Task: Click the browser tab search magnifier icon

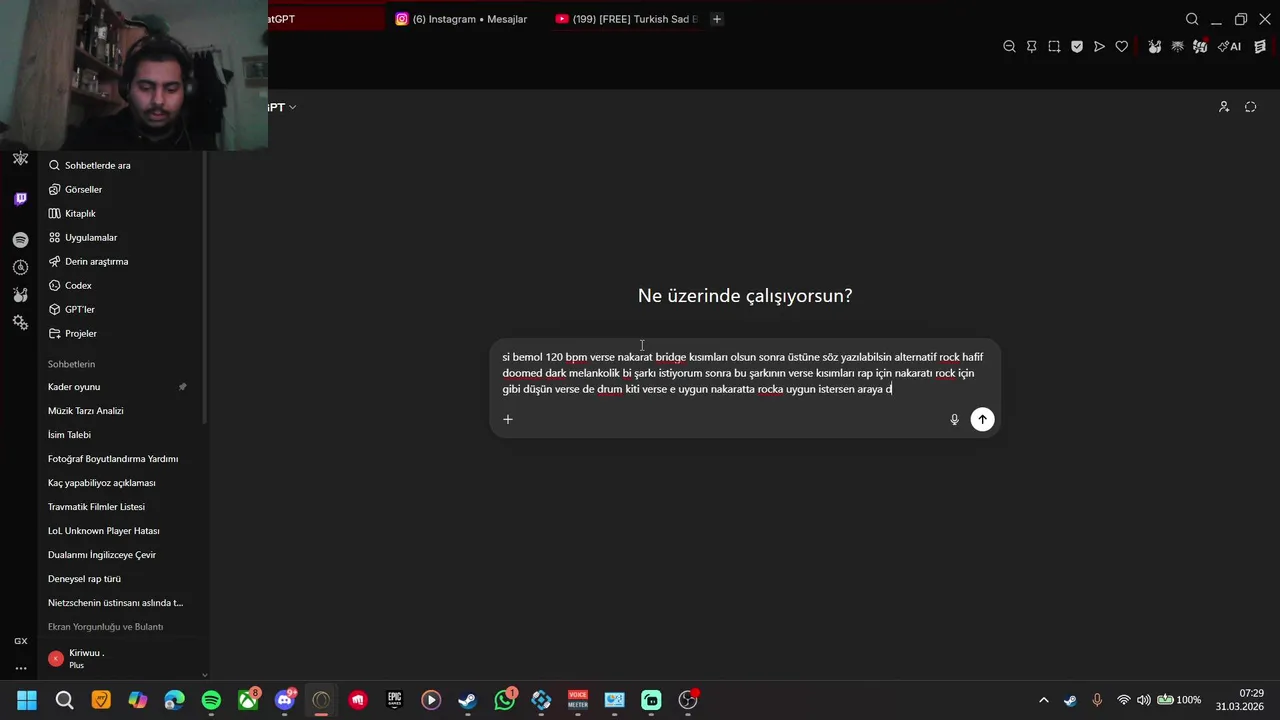Action: pyautogui.click(x=1192, y=19)
